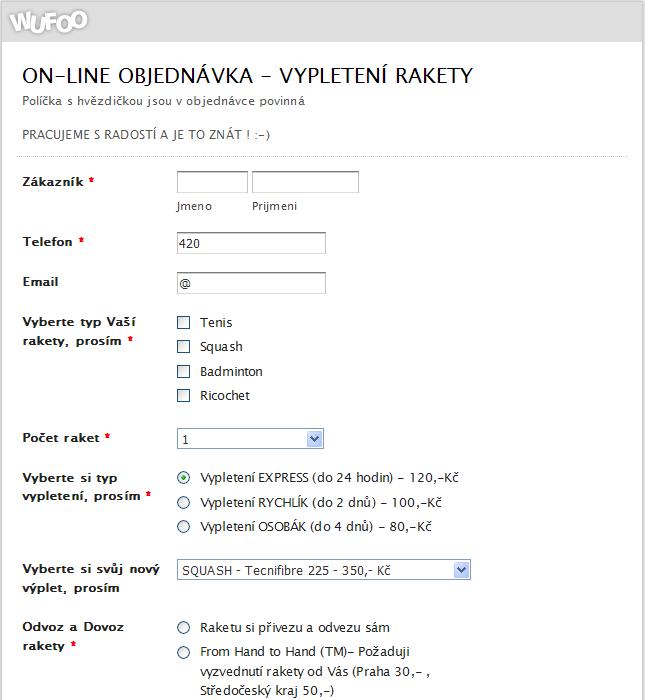Check the Tenis checkbox

(183, 322)
